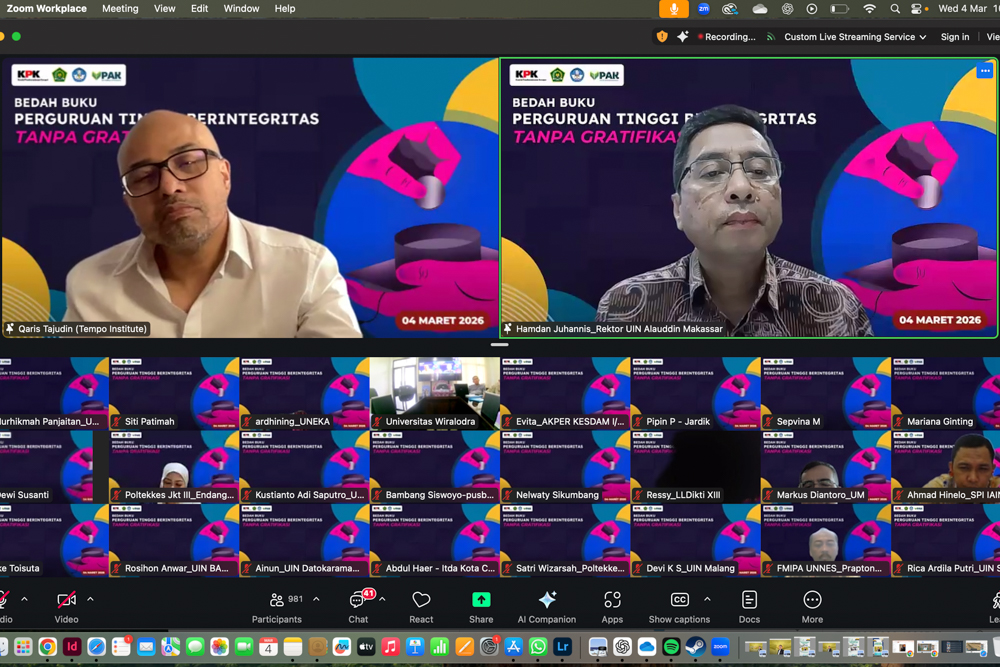Select the Universitas Wiralodra video thumbnail
Viewport: 1000px width, 667px height.
[x=435, y=394]
